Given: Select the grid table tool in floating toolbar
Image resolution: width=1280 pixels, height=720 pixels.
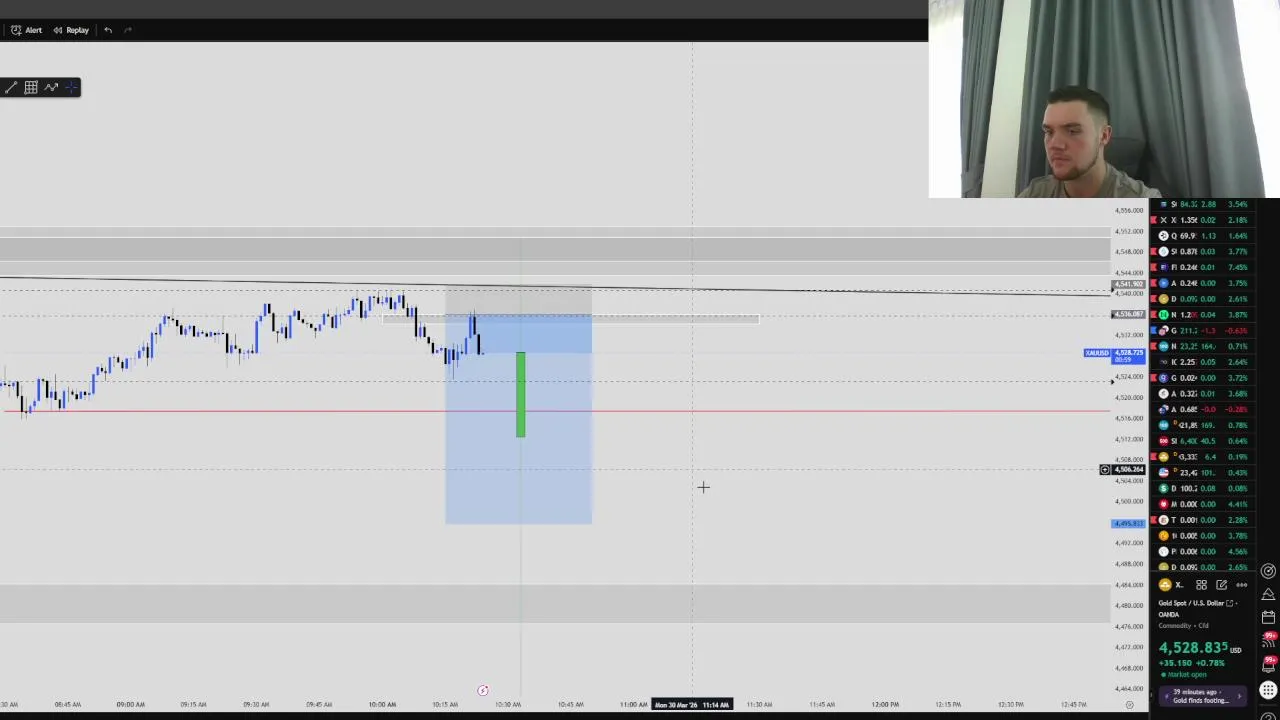Looking at the screenshot, I should (31, 87).
